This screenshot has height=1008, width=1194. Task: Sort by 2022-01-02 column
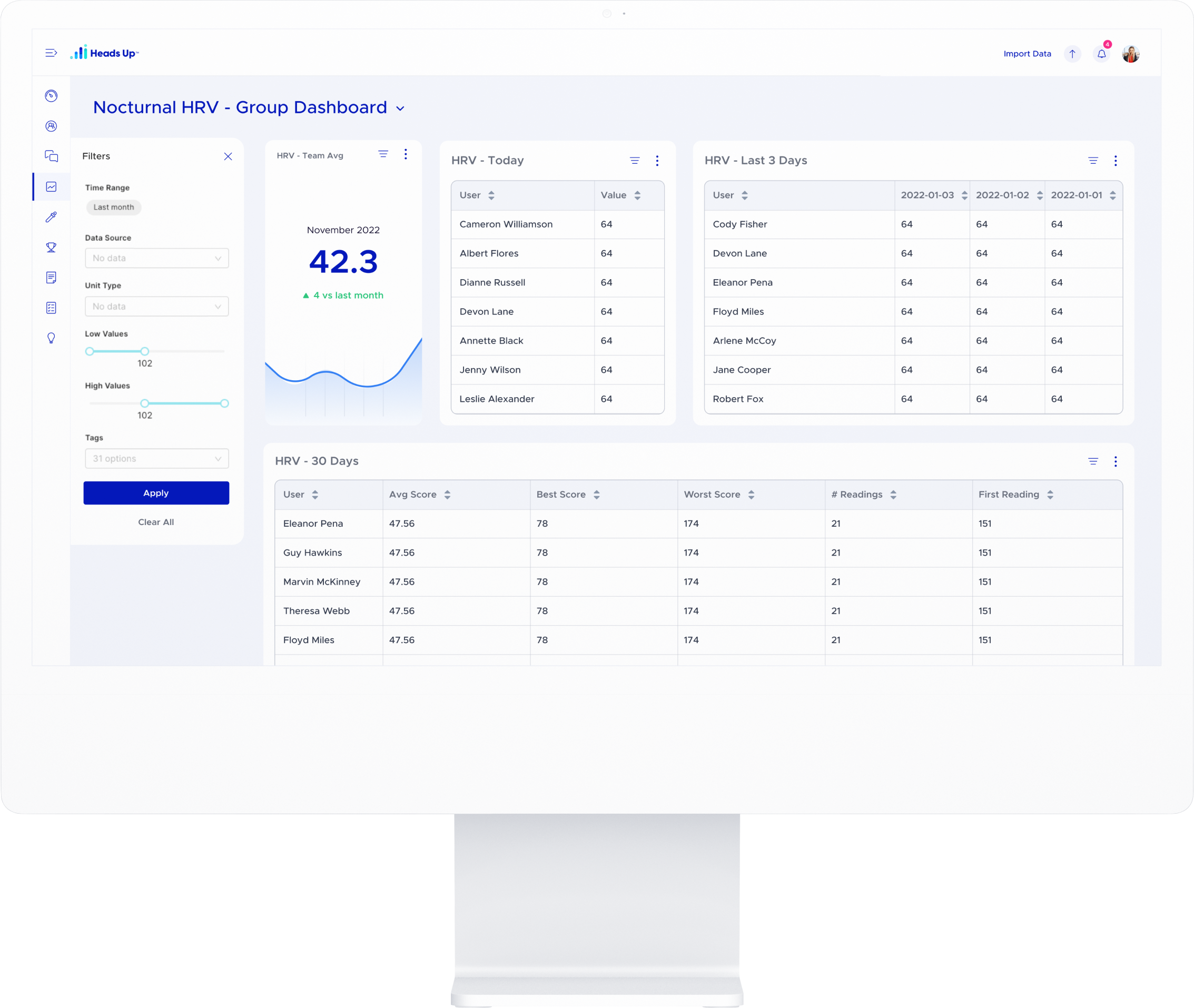tap(1040, 195)
